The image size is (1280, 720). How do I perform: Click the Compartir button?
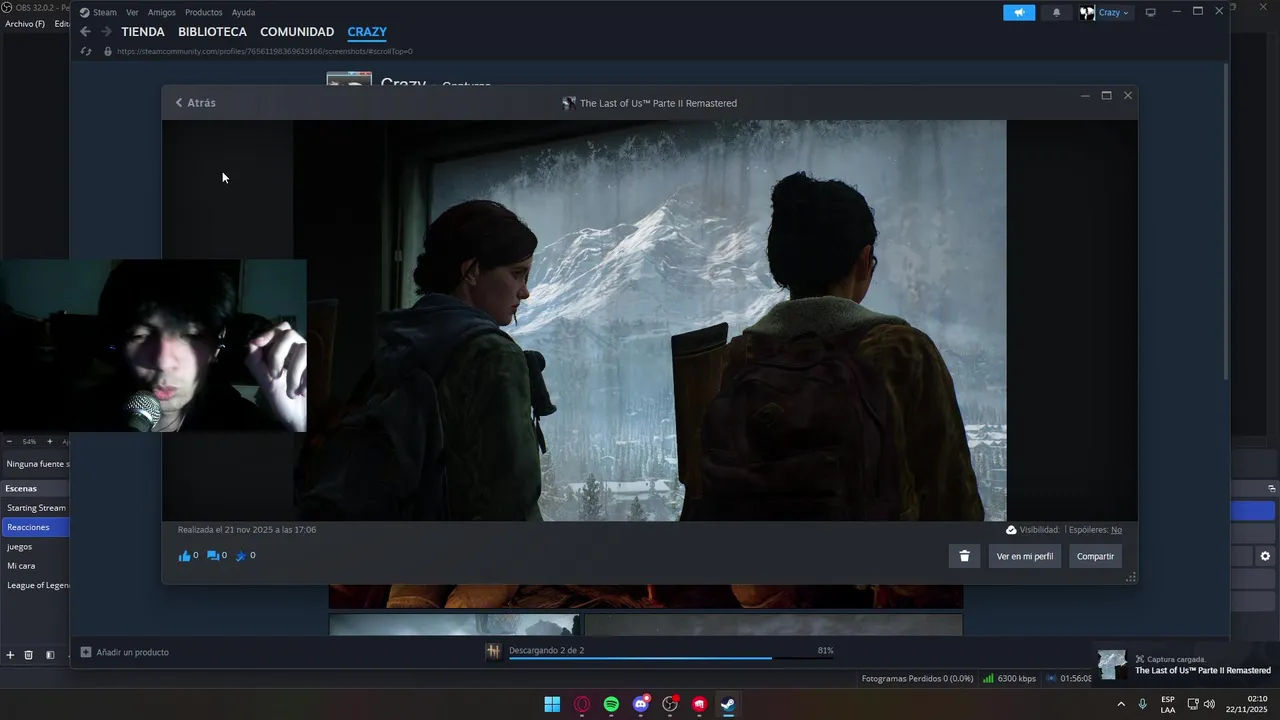pyautogui.click(x=1095, y=556)
